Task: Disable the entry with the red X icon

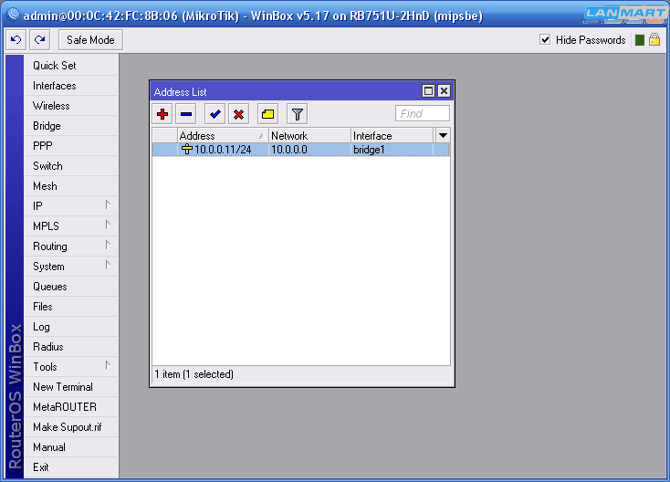Action: (x=238, y=114)
